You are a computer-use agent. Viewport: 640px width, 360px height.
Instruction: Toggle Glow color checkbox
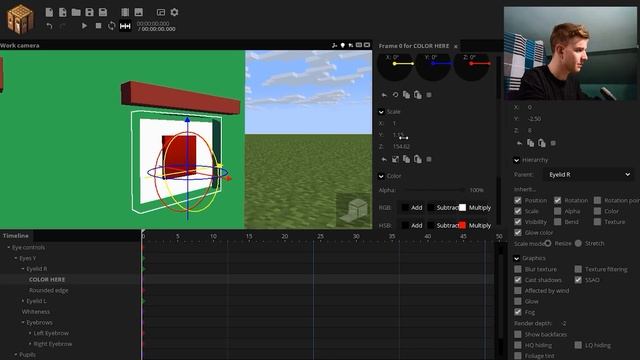click(518, 232)
